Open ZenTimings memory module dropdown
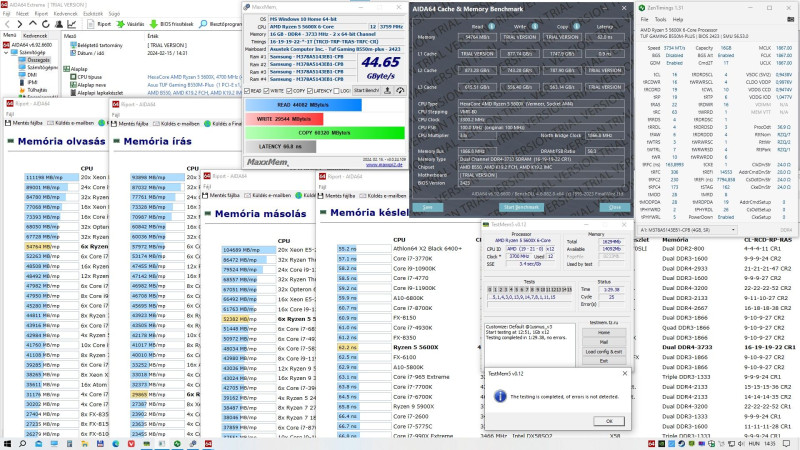This screenshot has width=800, height=450. pyautogui.click(x=688, y=230)
